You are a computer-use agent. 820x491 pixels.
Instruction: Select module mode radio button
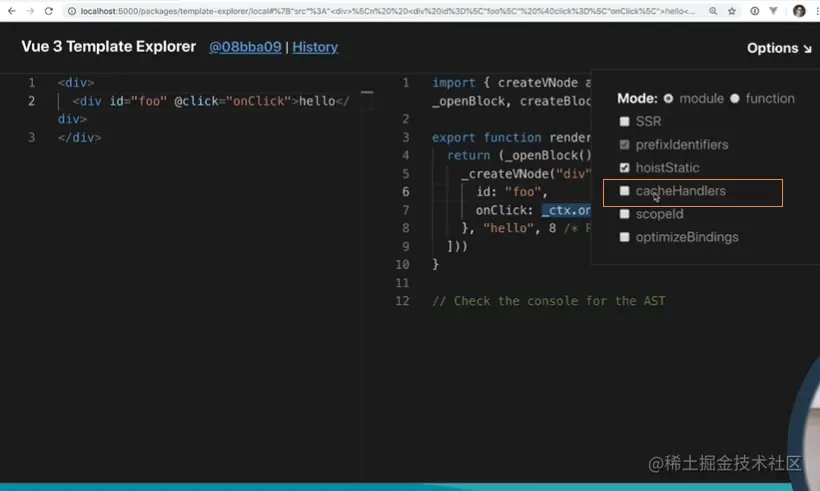coord(668,98)
